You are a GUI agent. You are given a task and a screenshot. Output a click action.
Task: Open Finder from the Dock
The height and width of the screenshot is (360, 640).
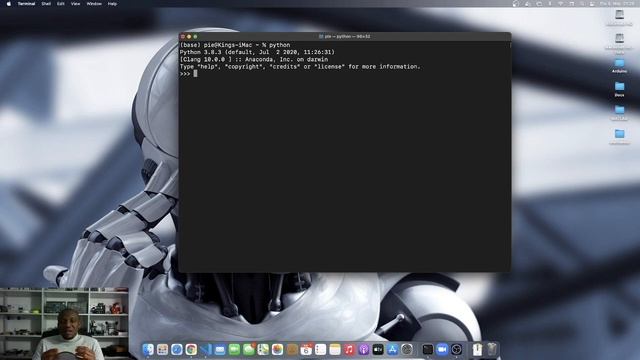click(x=148, y=349)
